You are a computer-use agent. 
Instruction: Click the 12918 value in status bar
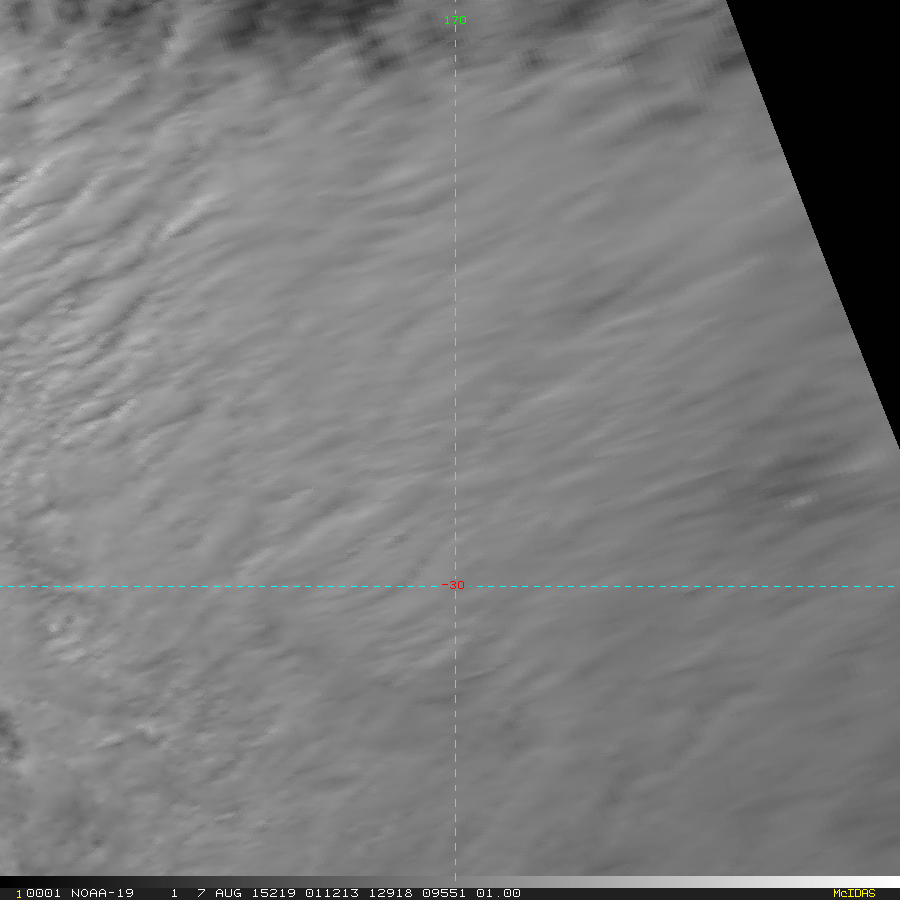tap(390, 893)
